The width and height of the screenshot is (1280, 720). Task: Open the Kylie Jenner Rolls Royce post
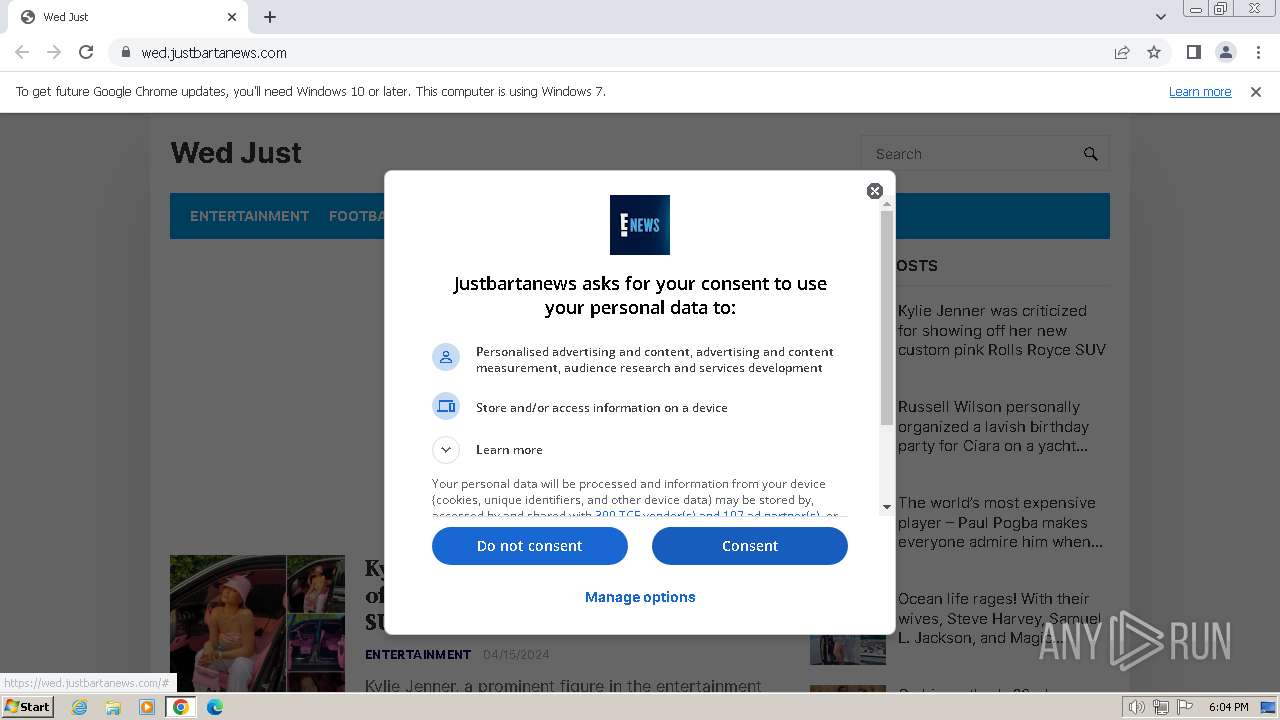[x=1002, y=330]
